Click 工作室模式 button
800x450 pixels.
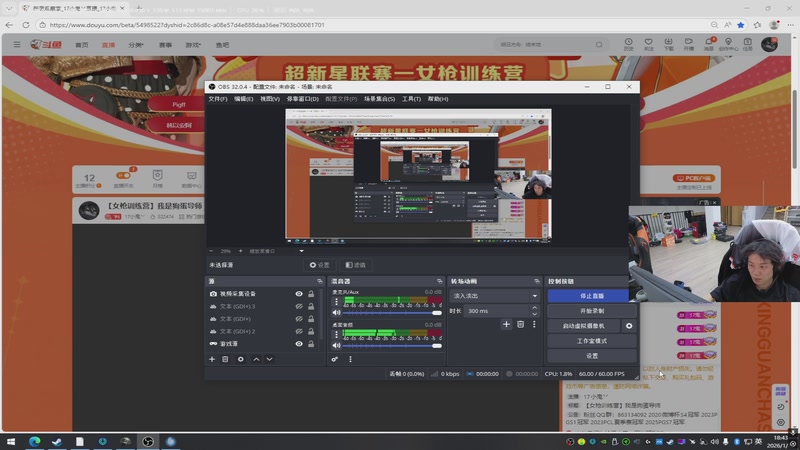tap(592, 341)
